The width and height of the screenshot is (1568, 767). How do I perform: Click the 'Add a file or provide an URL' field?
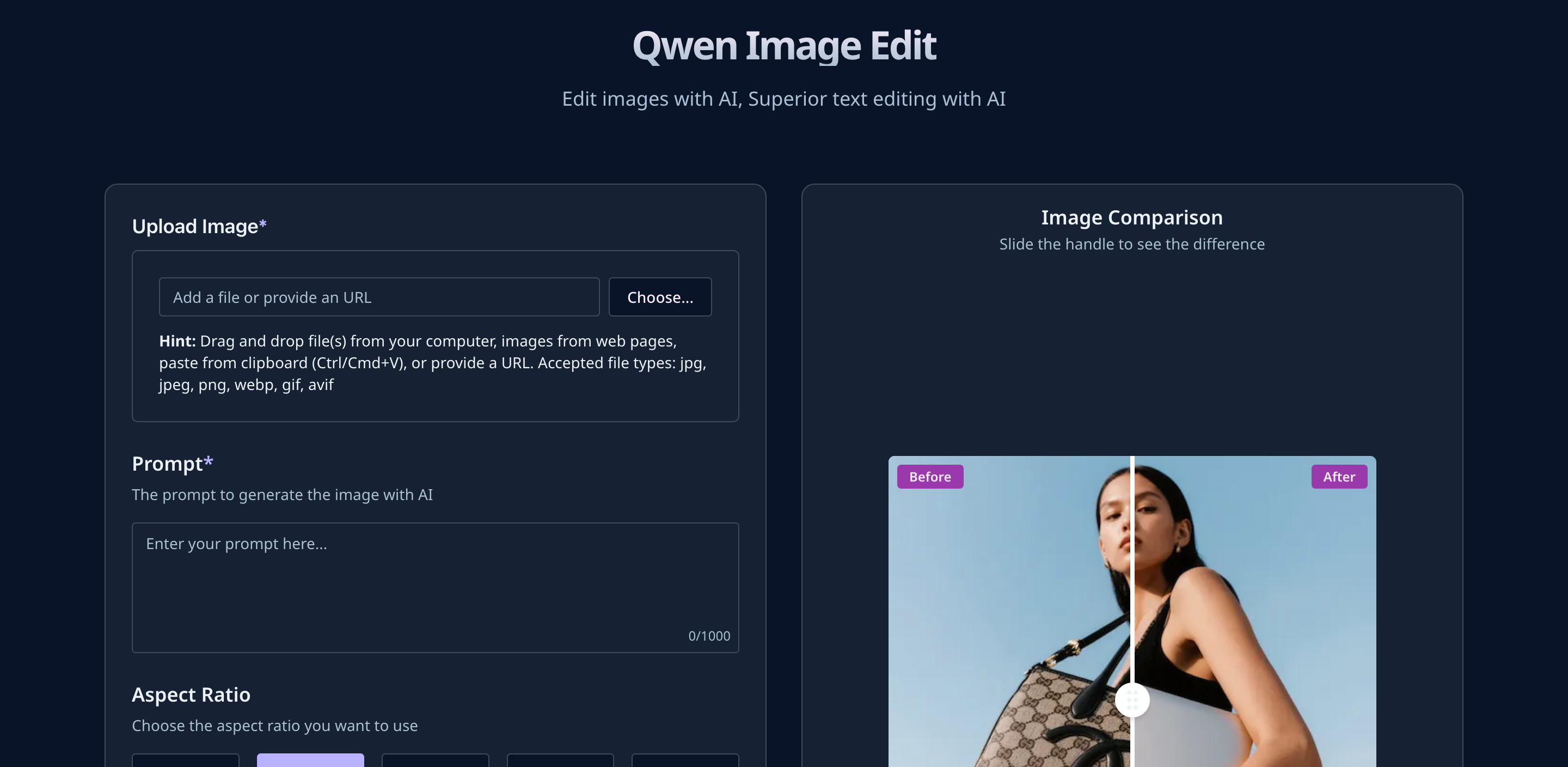[x=378, y=297]
